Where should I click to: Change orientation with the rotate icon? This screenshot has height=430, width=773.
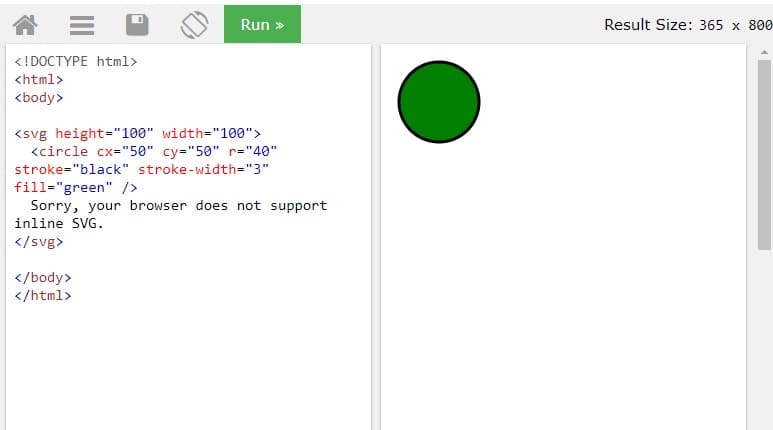click(x=194, y=24)
